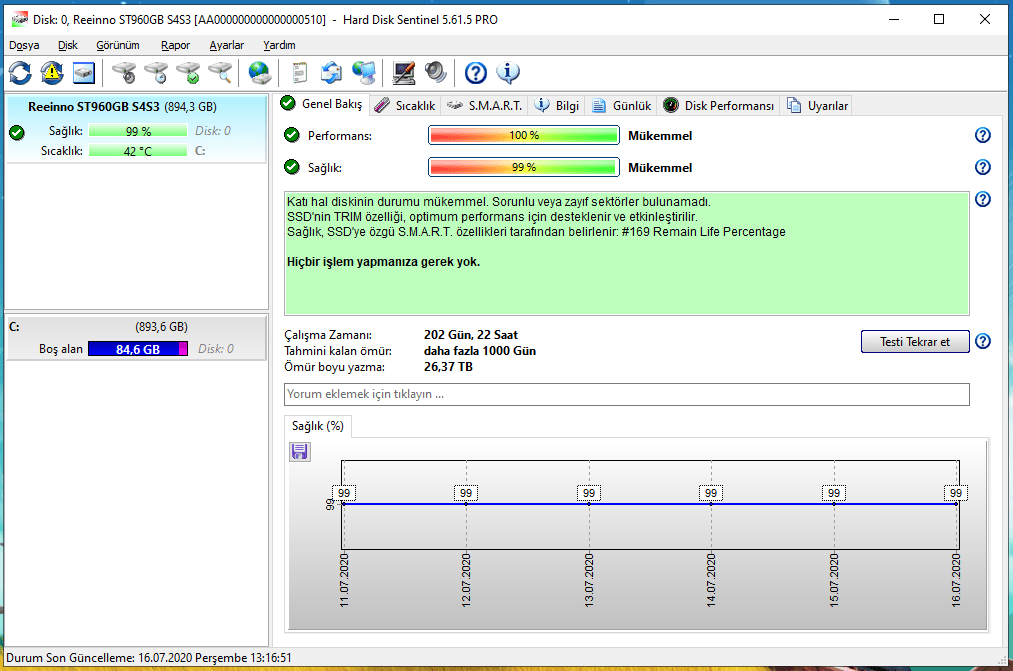Click the help icon next to Testi Tekrar et
Screen dimensions: 1013x671
click(983, 341)
